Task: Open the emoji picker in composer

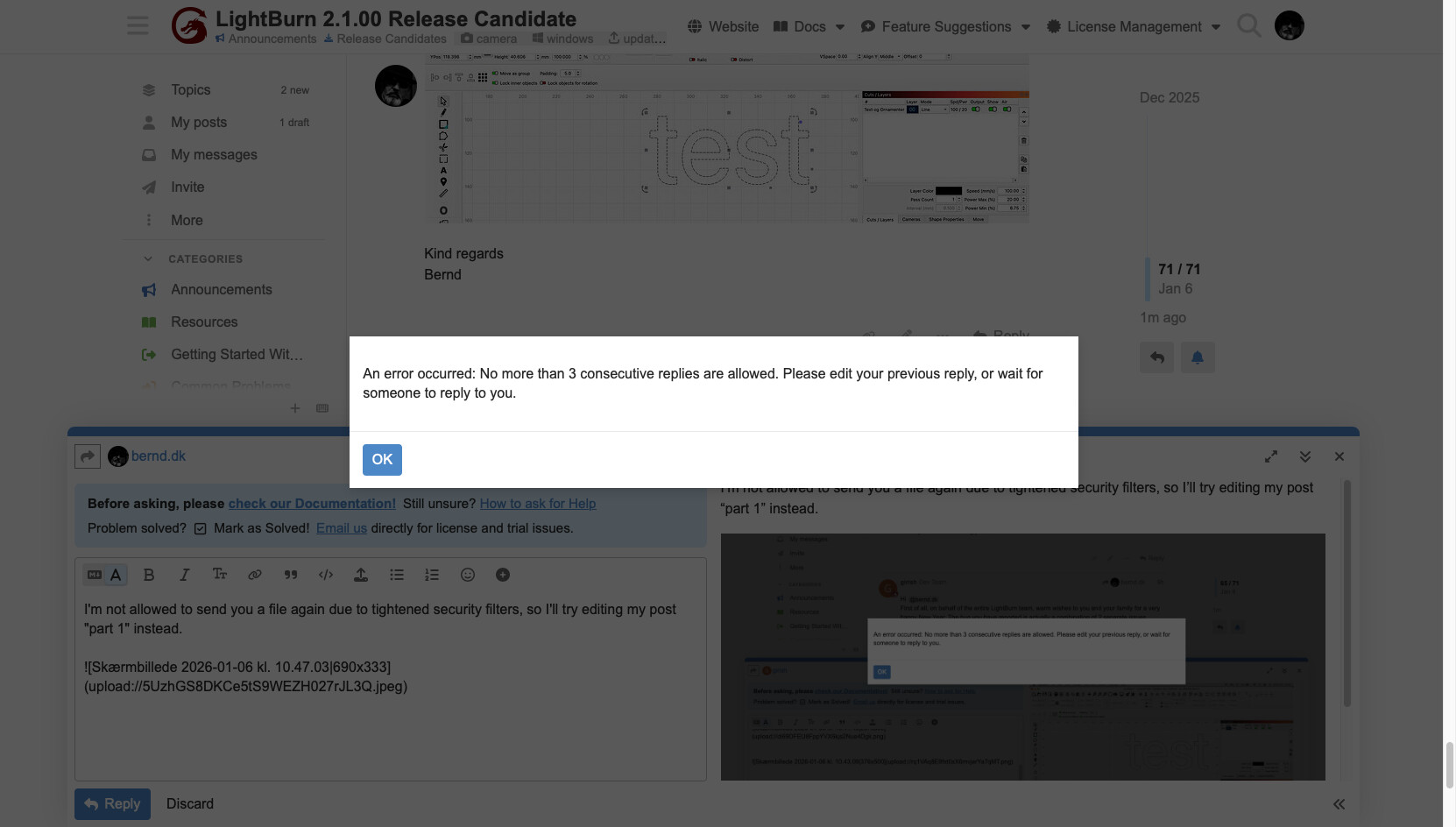Action: point(468,575)
